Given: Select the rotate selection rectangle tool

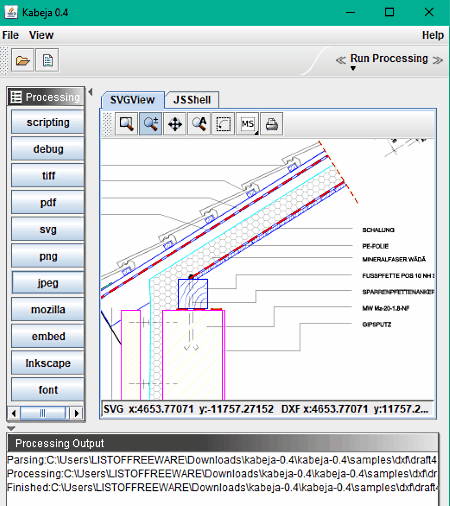Looking at the screenshot, I should [x=223, y=124].
